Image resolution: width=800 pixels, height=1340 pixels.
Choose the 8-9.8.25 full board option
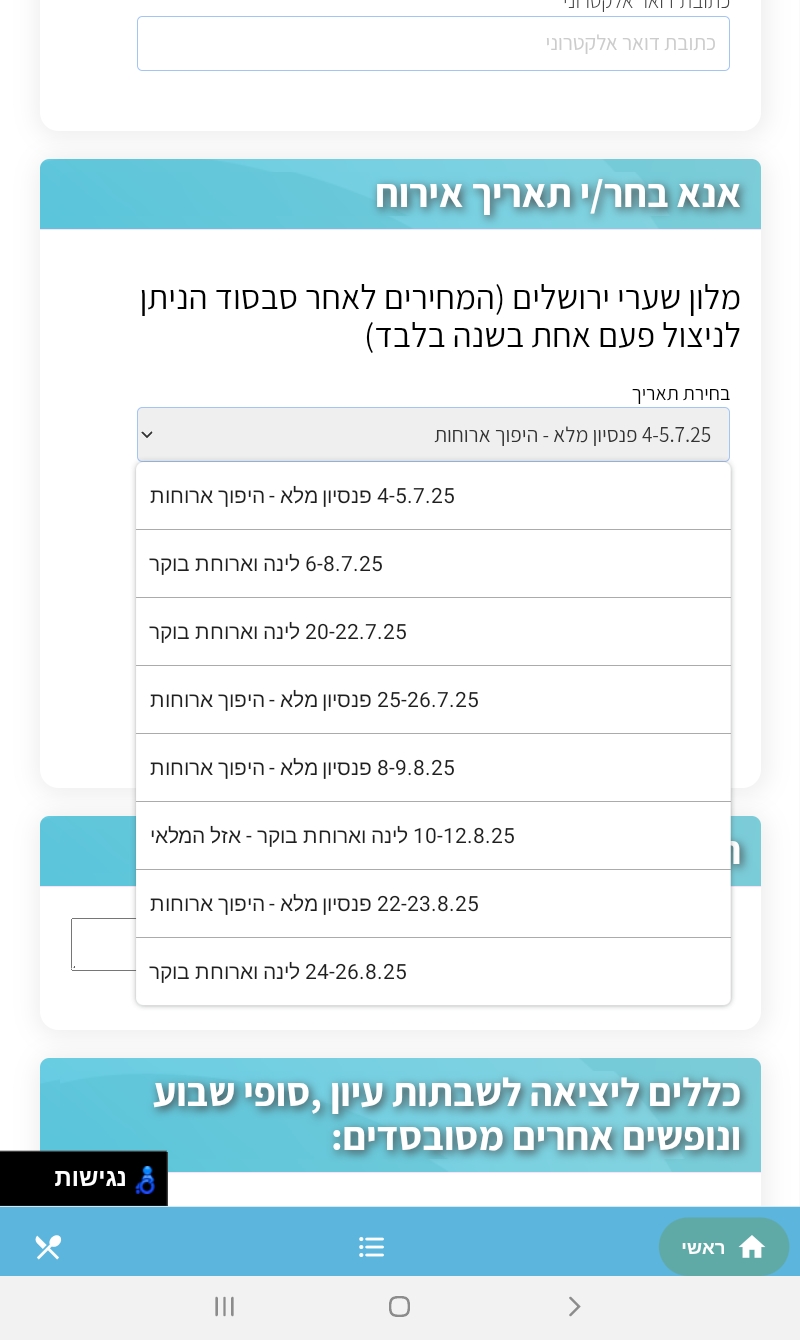coord(433,767)
